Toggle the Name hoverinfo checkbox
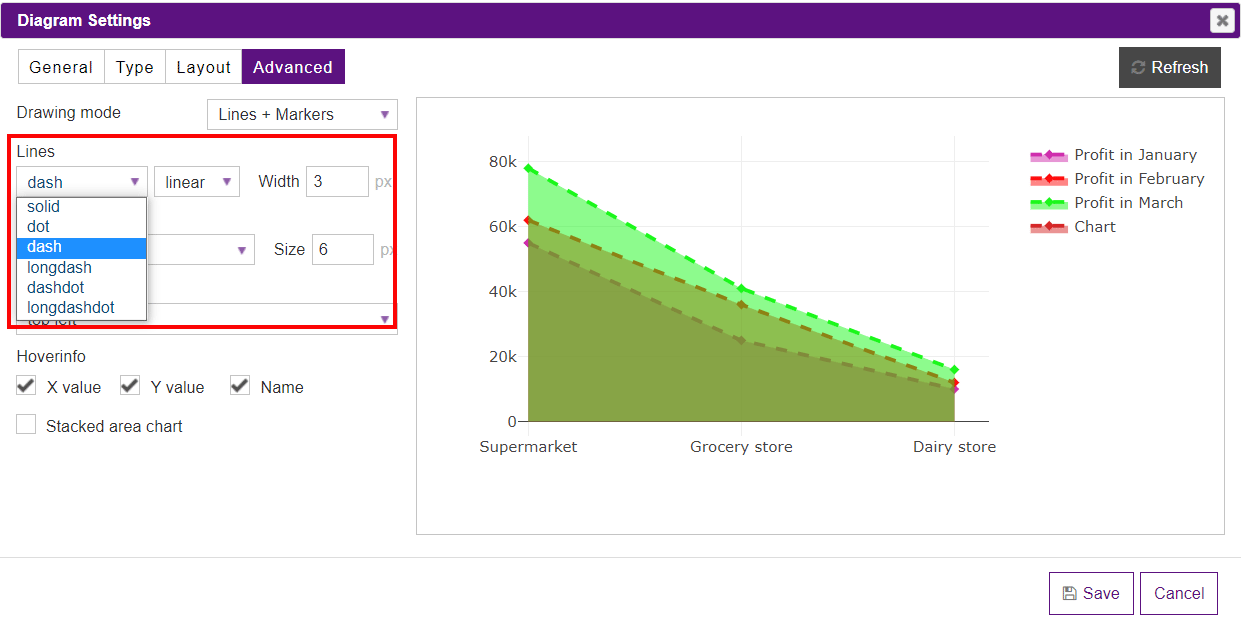This screenshot has height=634, width=1242. click(240, 386)
